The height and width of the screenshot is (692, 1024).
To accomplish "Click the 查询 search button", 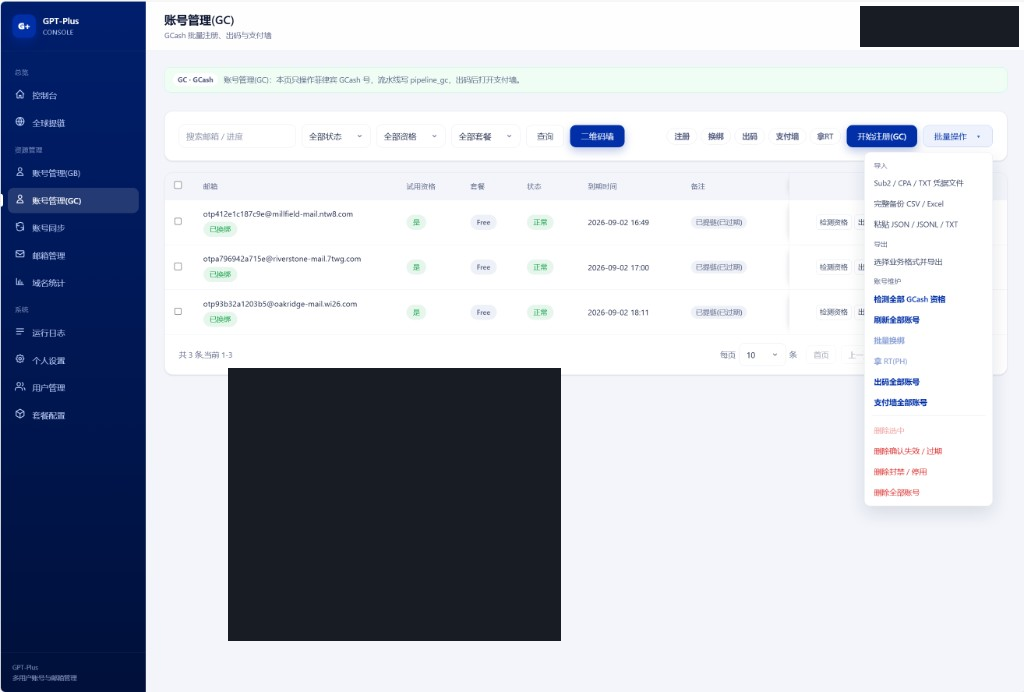I will pyautogui.click(x=545, y=136).
